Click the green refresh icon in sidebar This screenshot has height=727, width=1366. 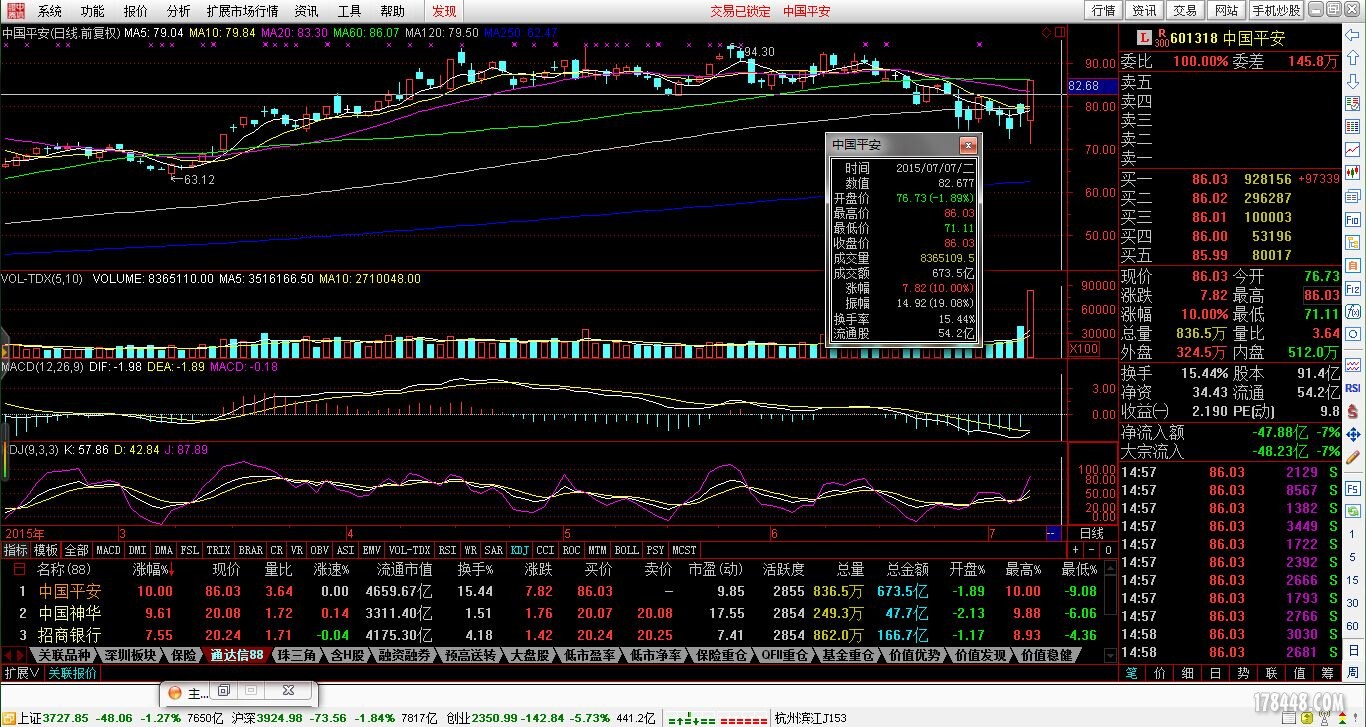(x=1351, y=511)
